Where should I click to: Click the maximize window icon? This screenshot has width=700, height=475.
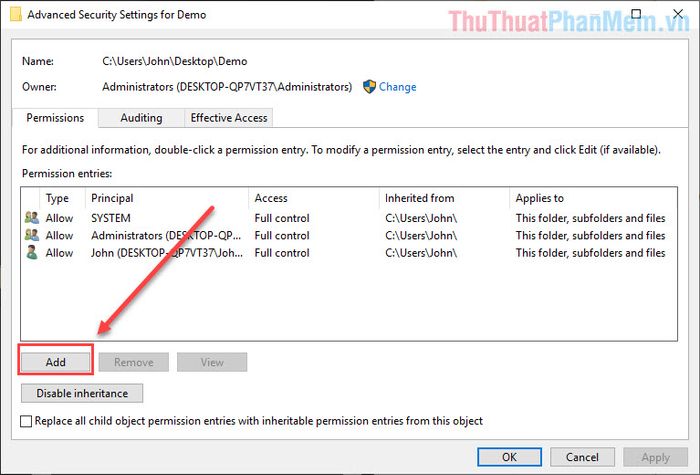coord(636,14)
